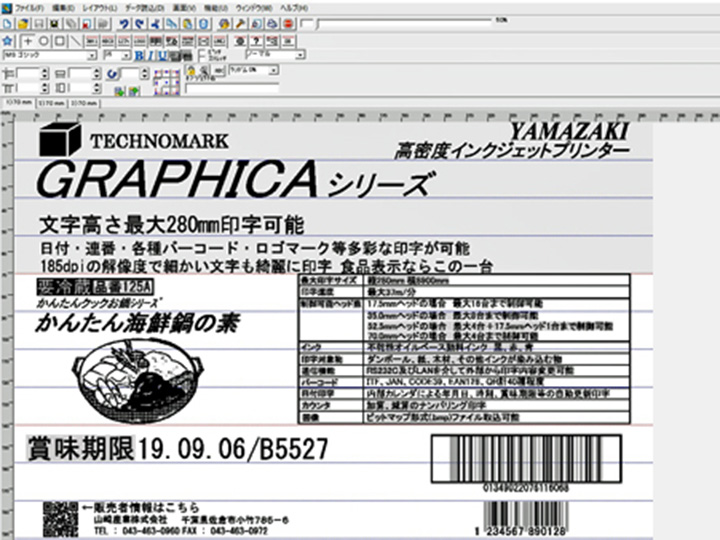Select the barcode numbered 1 234567 890128

[524, 518]
